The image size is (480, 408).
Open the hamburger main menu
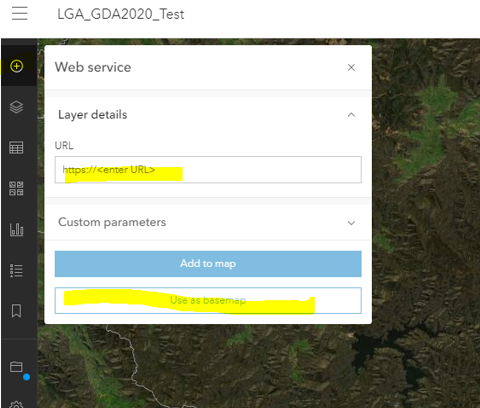pyautogui.click(x=20, y=13)
